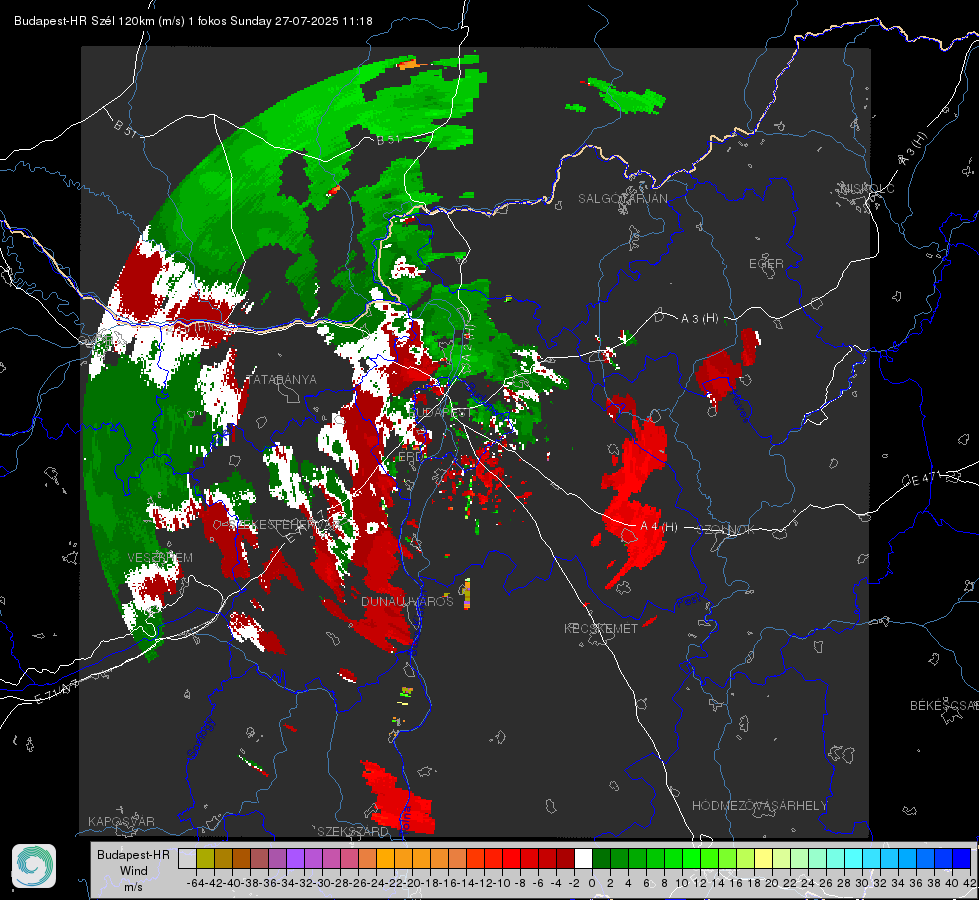Click the Budapest-HR Wind m/s legend title
Image resolution: width=979 pixels, height=900 pixels.
tap(133, 871)
